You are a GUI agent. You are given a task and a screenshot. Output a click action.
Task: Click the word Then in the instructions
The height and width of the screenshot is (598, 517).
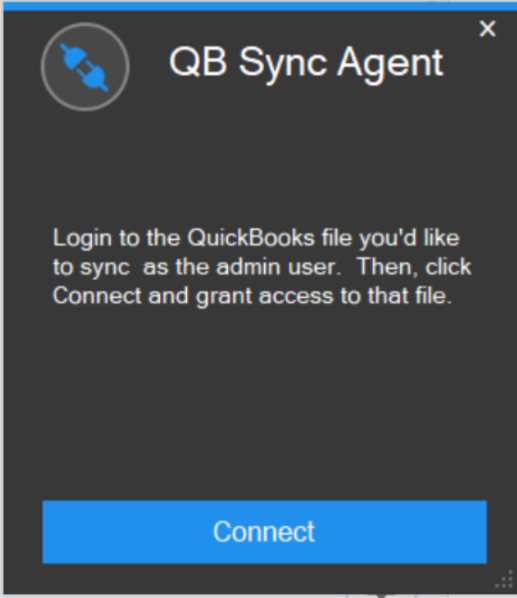point(388,267)
